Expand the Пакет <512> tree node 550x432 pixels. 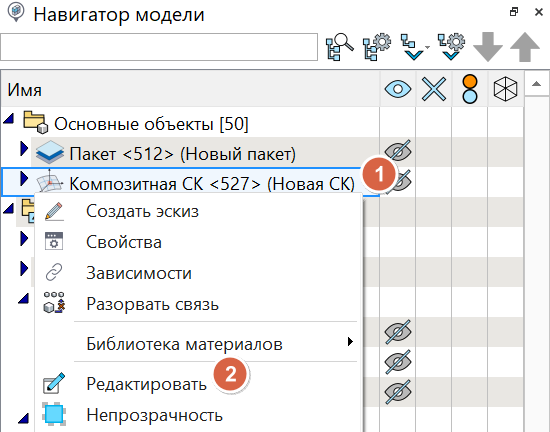click(x=24, y=149)
